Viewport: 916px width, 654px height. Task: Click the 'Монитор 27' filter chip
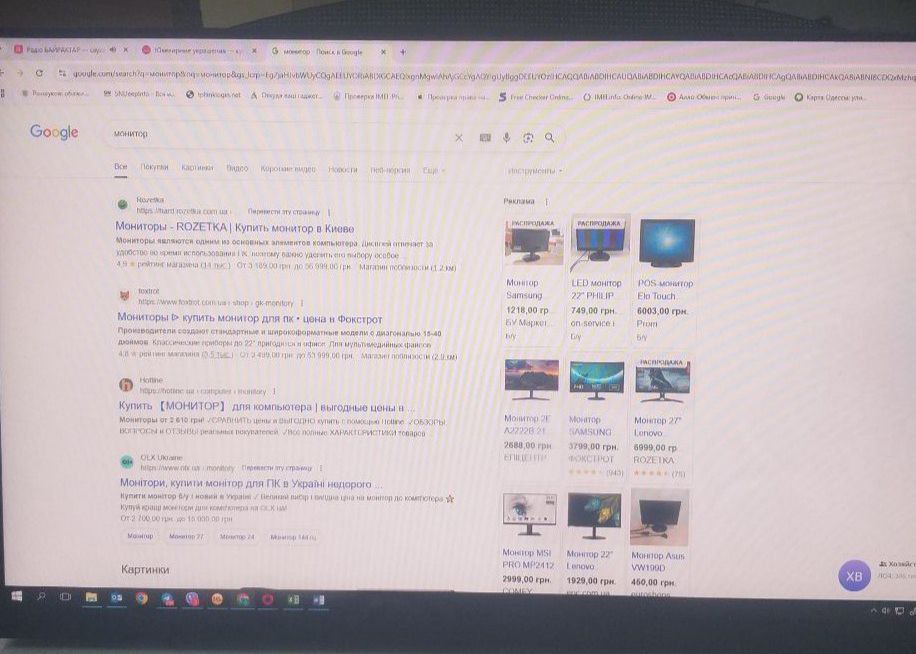[186, 537]
